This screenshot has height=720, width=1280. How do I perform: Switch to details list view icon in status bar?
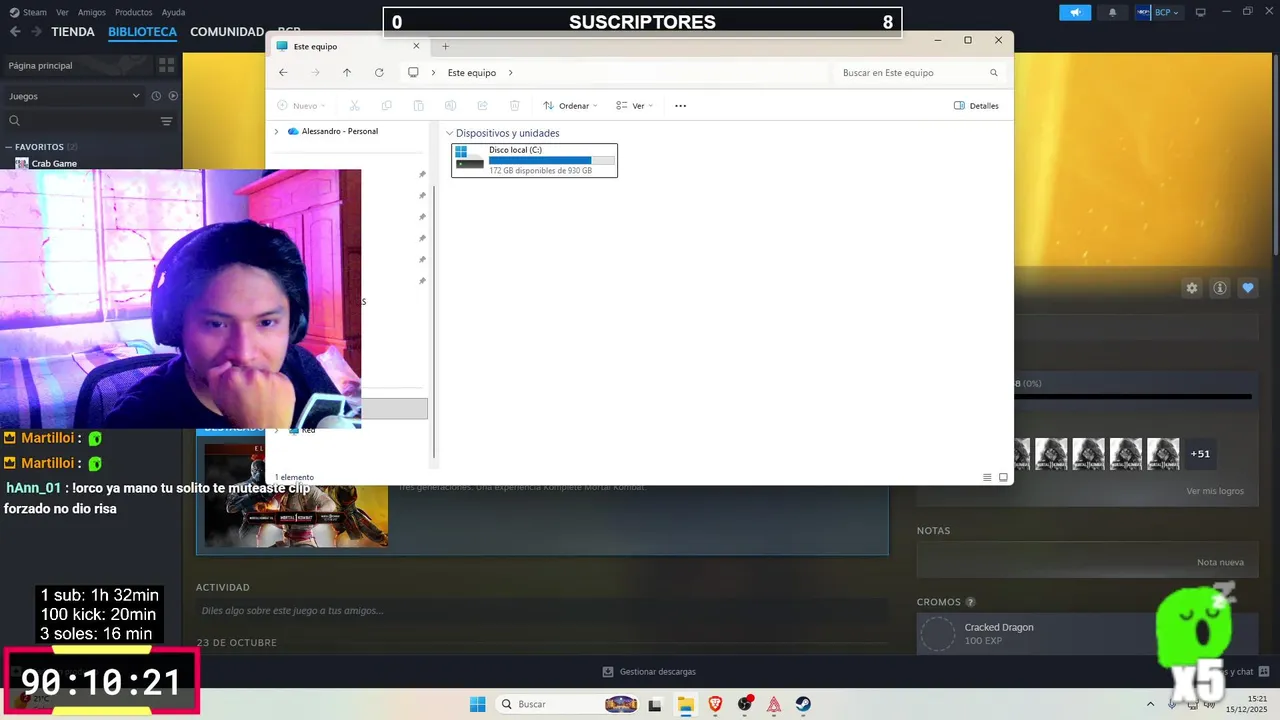(987, 478)
